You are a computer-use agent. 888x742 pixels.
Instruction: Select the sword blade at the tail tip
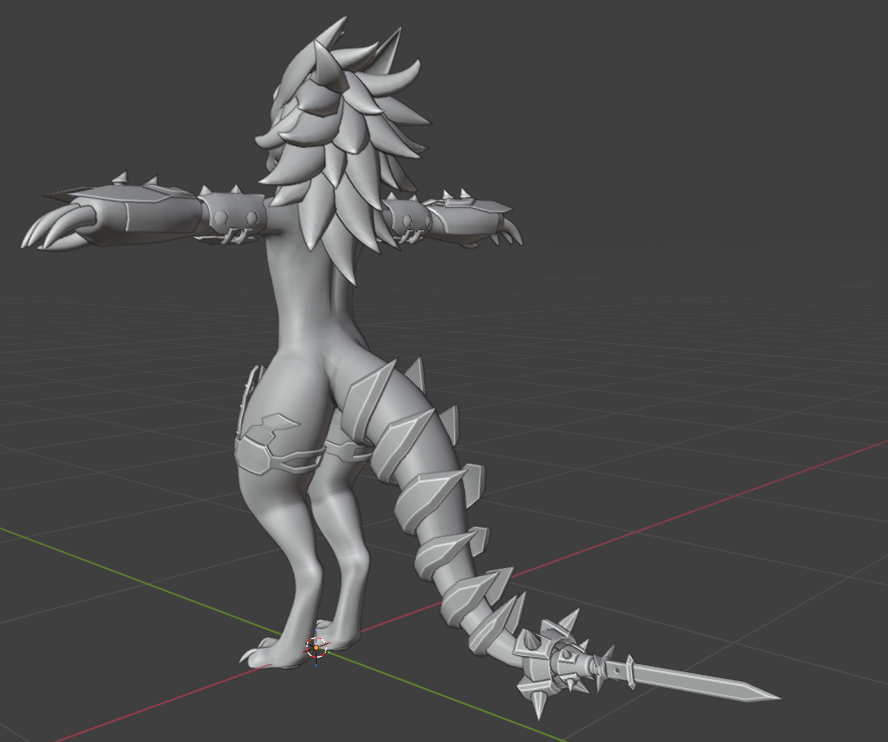click(x=700, y=682)
